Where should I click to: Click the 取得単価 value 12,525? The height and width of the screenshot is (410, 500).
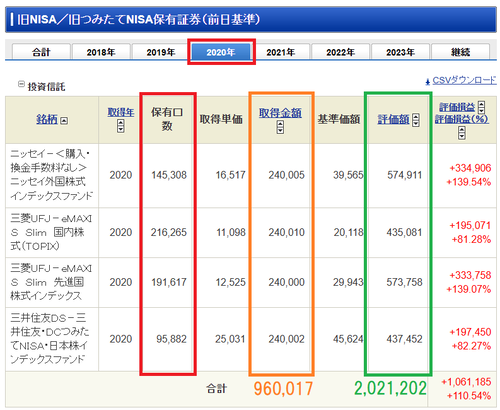(230, 282)
